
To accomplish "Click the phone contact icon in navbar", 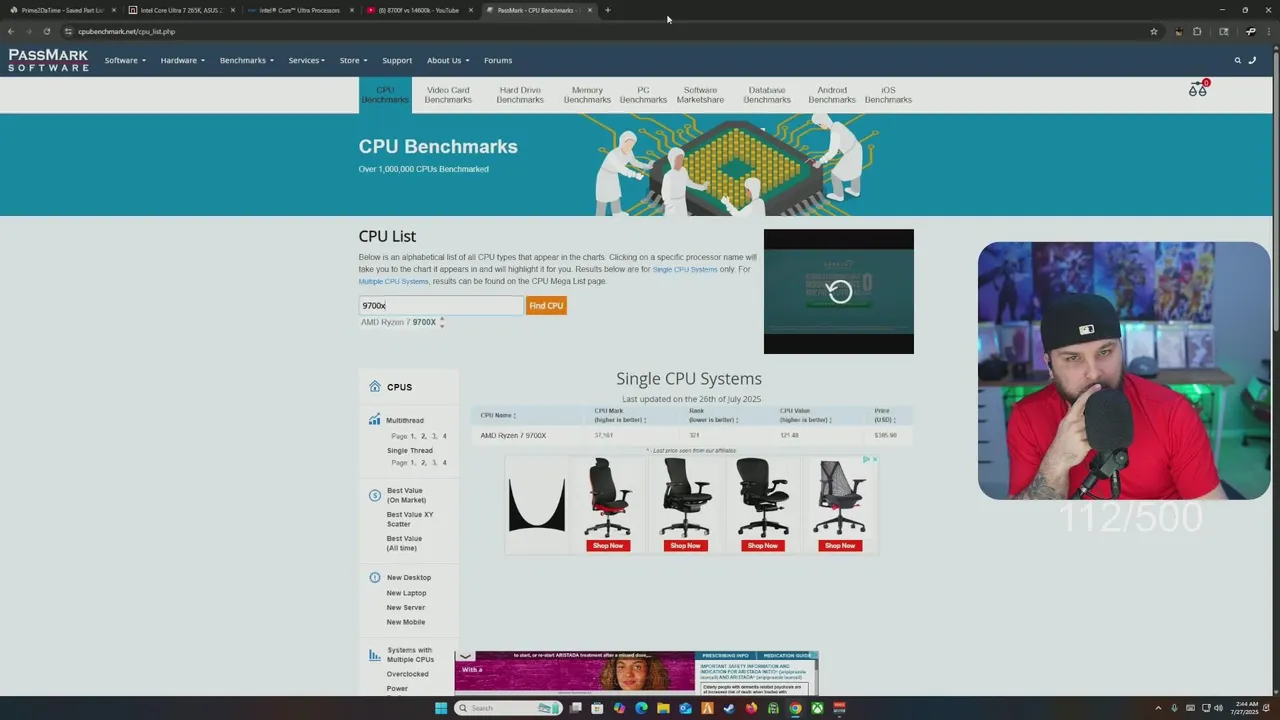I will pyautogui.click(x=1252, y=60).
